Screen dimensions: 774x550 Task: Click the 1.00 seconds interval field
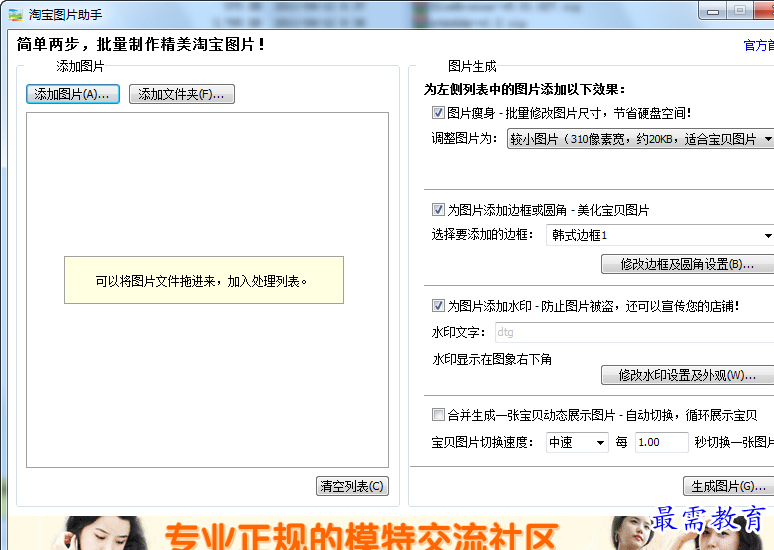click(661, 442)
